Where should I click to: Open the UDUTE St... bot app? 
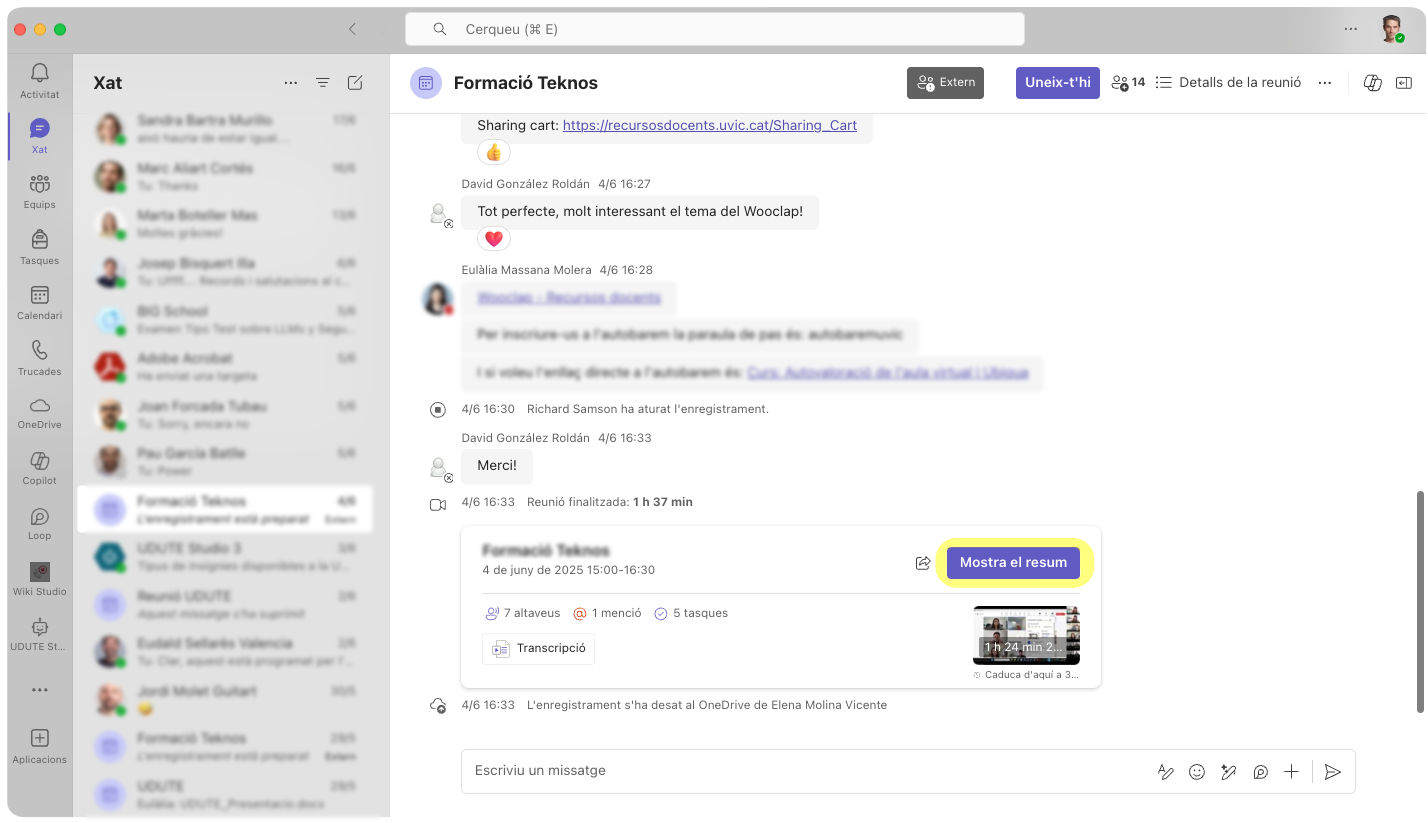click(39, 634)
